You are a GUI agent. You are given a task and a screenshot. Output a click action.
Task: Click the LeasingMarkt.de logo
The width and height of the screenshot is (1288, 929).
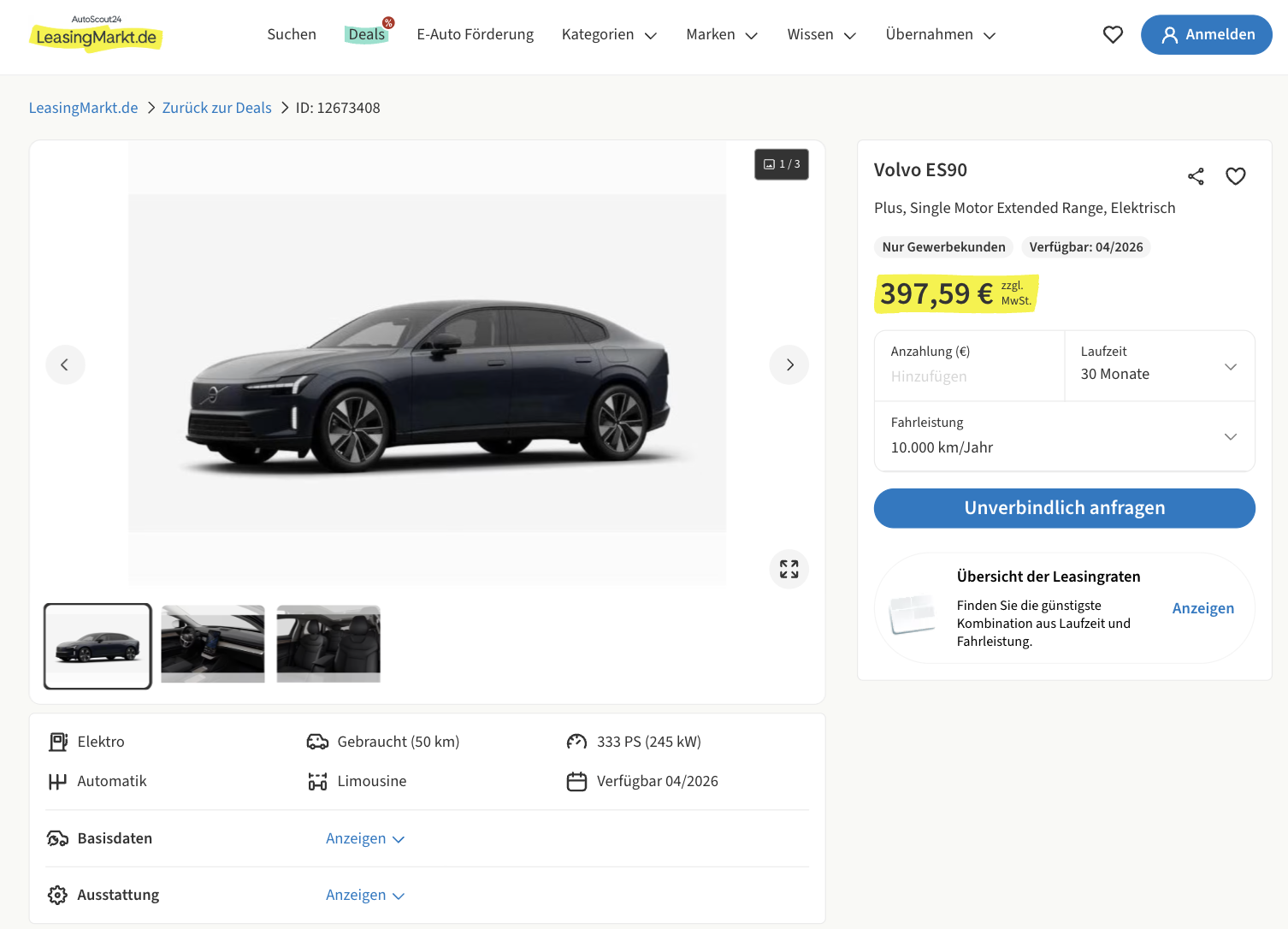coord(96,34)
